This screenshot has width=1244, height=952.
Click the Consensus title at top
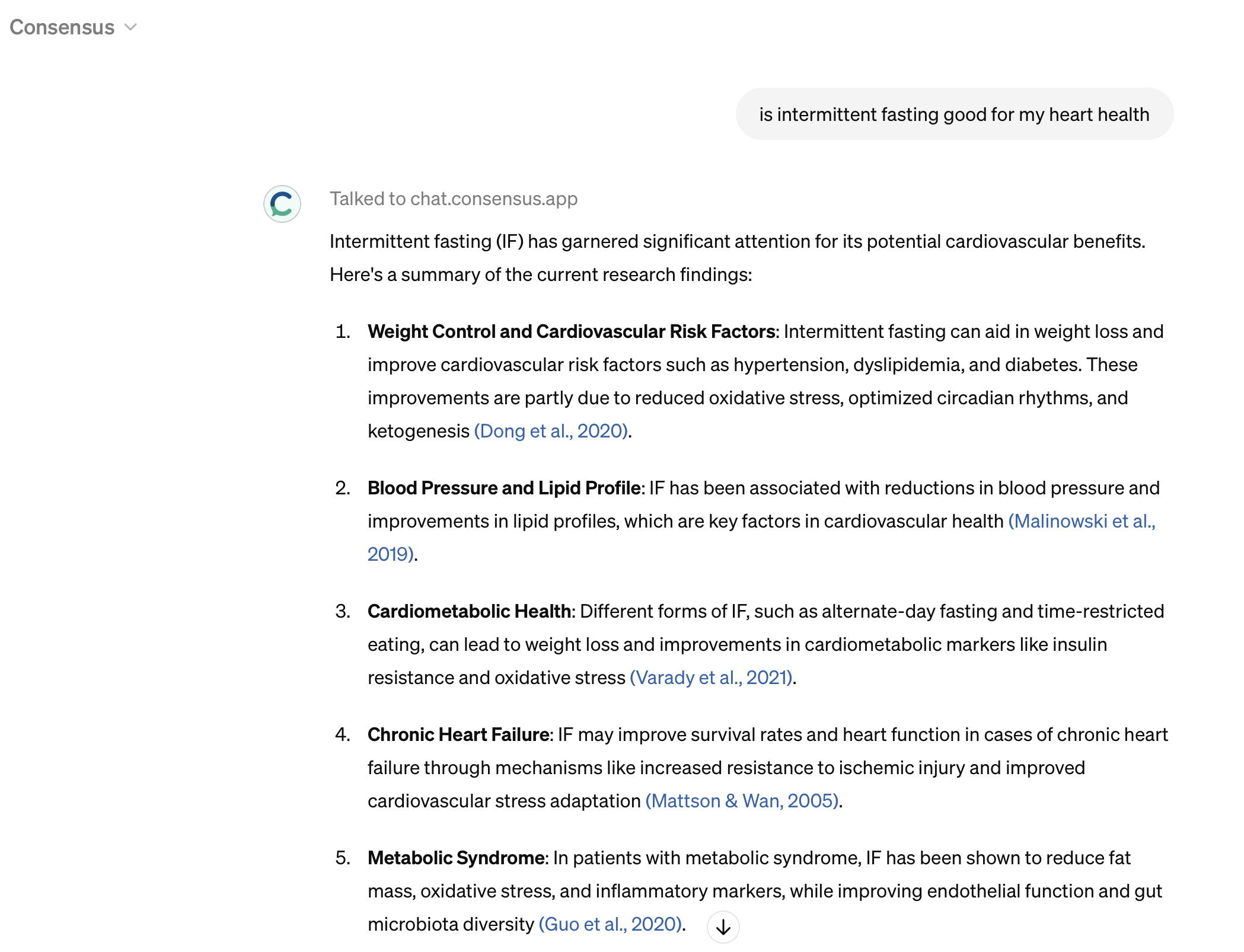[62, 27]
